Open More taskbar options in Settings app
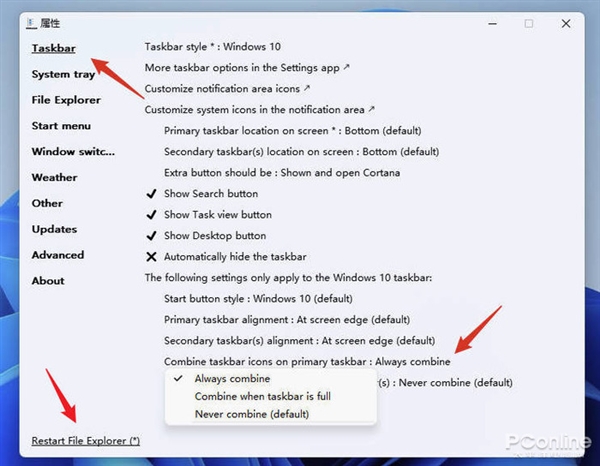This screenshot has height=466, width=600. (247, 68)
